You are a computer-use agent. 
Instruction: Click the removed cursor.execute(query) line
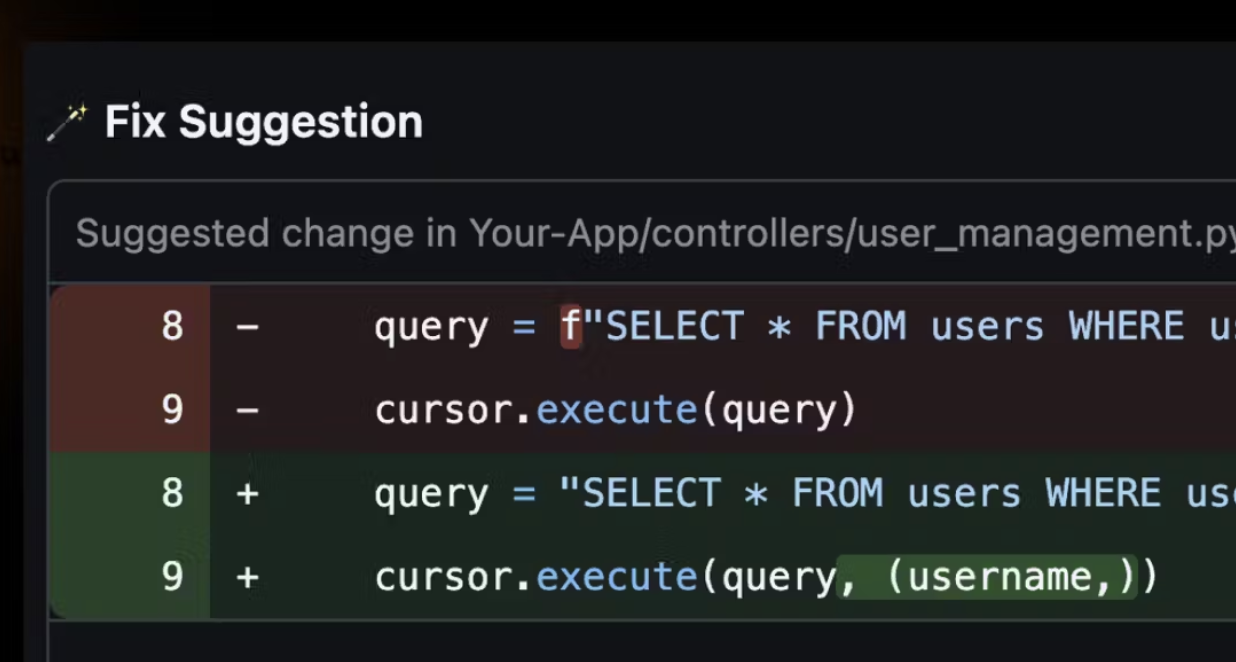pyautogui.click(x=616, y=410)
